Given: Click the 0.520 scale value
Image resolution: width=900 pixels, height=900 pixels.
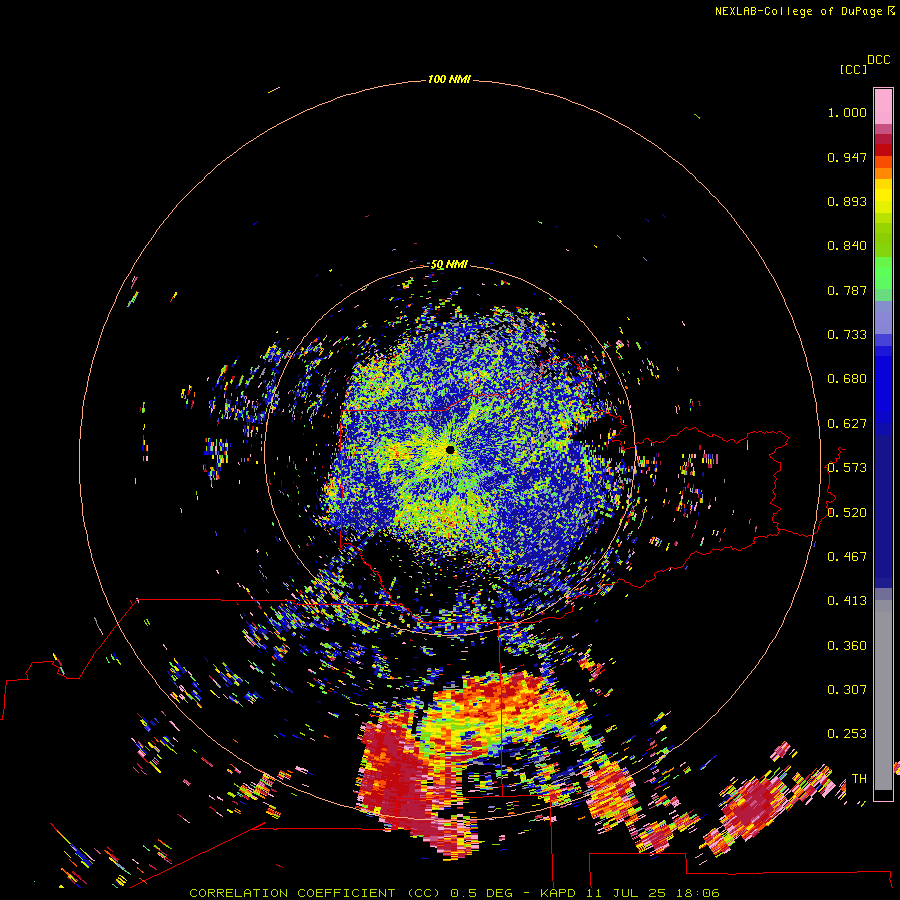Looking at the screenshot, I should pos(847,512).
